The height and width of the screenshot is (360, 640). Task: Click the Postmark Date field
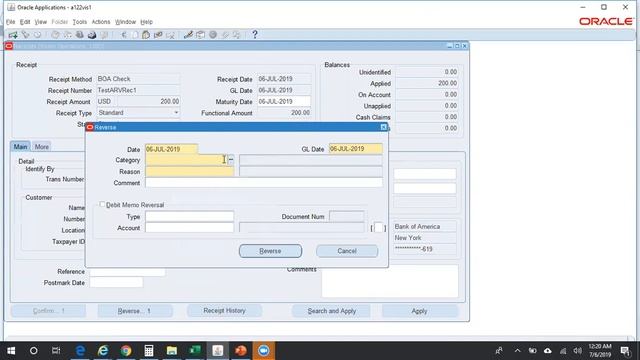click(x=116, y=282)
